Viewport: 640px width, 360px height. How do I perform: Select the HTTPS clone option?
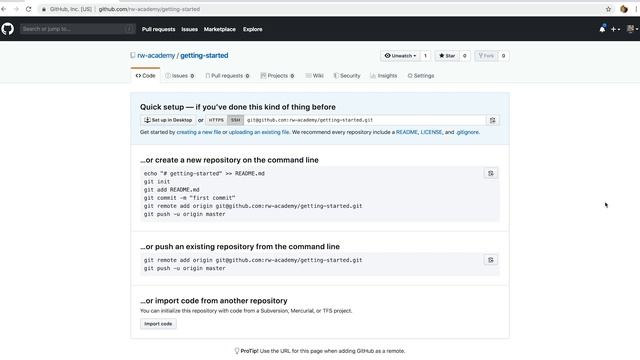tap(216, 120)
